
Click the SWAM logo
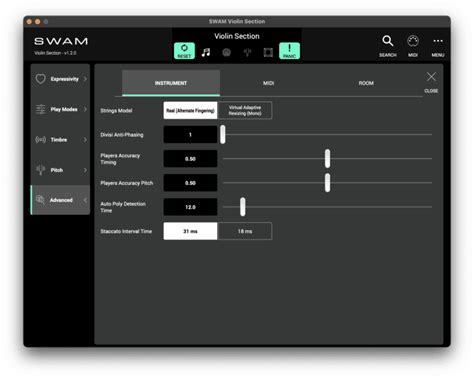(x=61, y=41)
